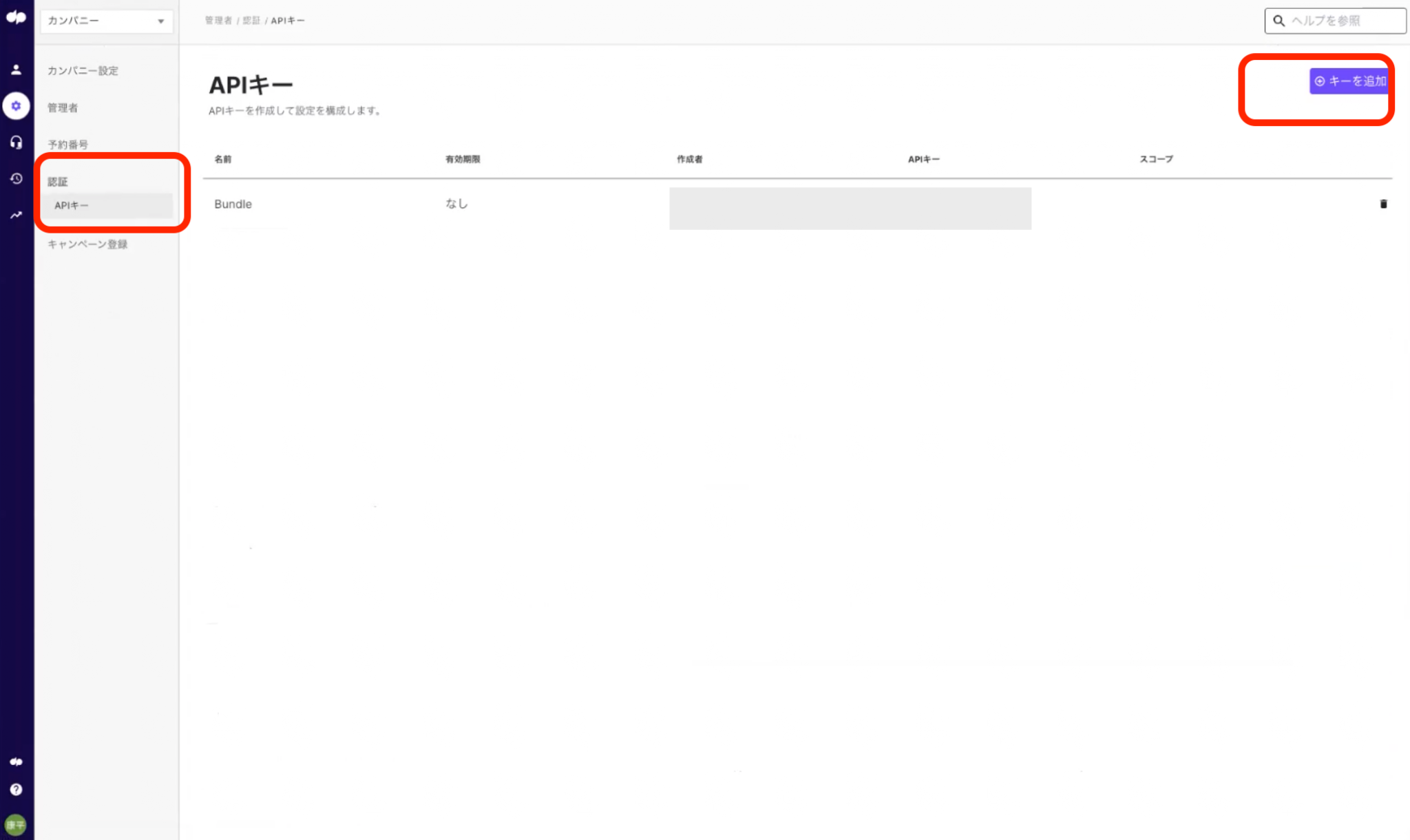Select the settings gear icon in the sidebar

click(16, 106)
